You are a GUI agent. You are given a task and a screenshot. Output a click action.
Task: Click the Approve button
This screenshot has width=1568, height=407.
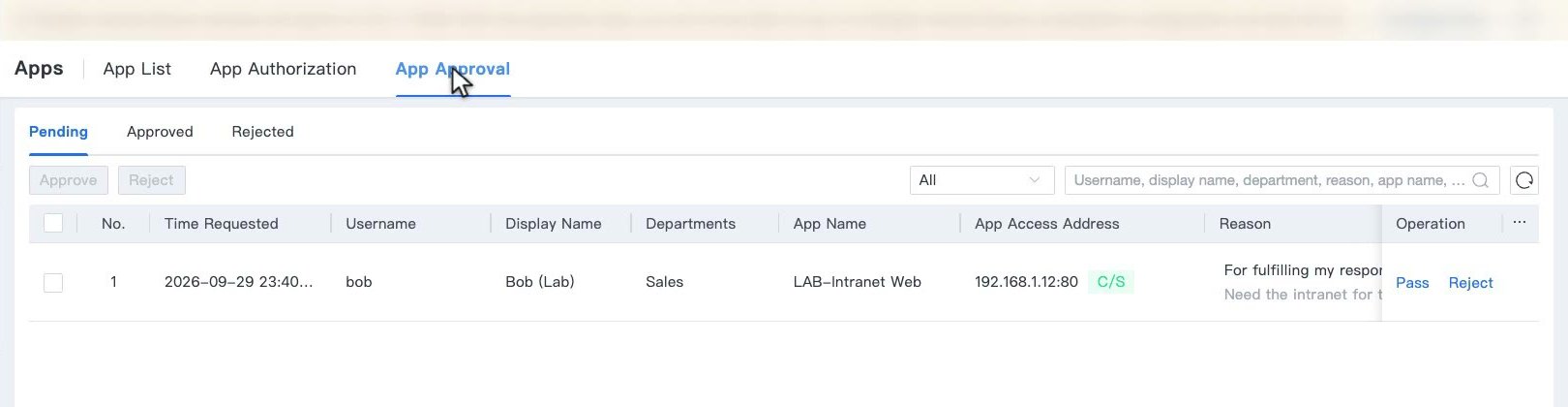pyautogui.click(x=68, y=180)
